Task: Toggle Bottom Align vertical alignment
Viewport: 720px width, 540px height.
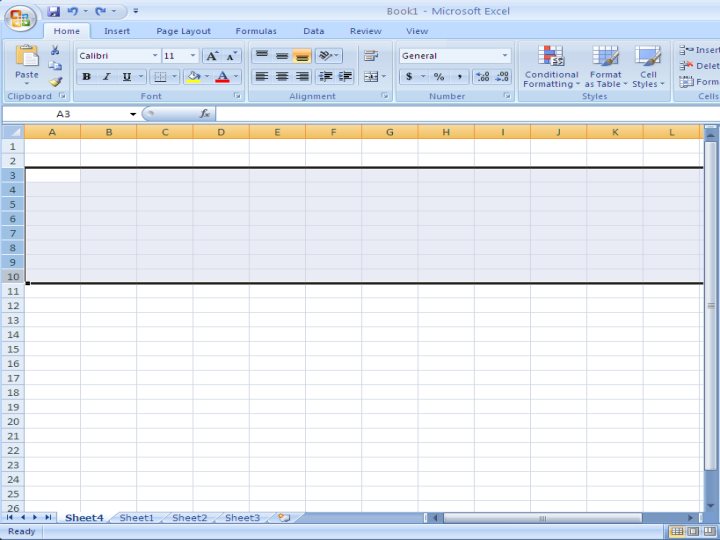Action: coord(302,56)
